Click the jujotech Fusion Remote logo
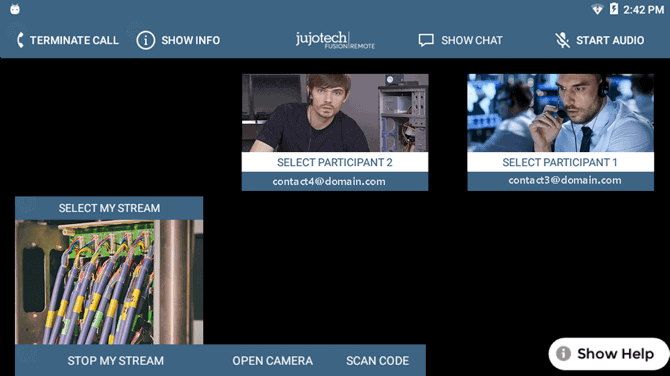670x376 pixels. click(x=335, y=40)
